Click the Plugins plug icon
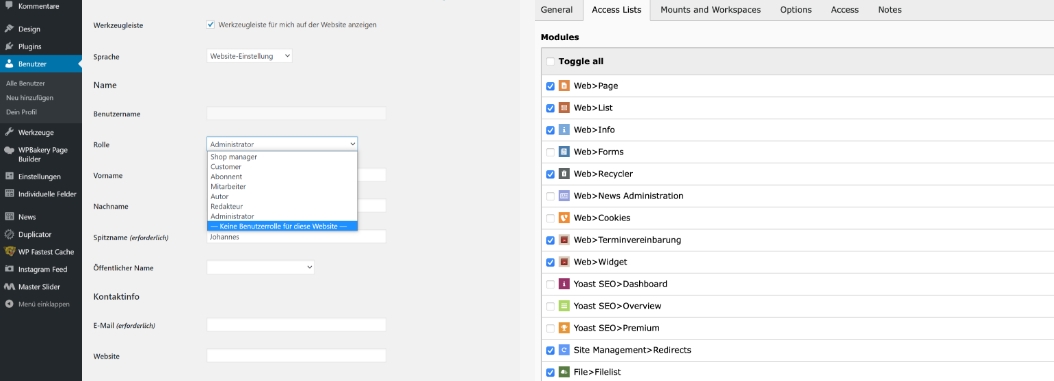1054x381 pixels. tap(9, 46)
